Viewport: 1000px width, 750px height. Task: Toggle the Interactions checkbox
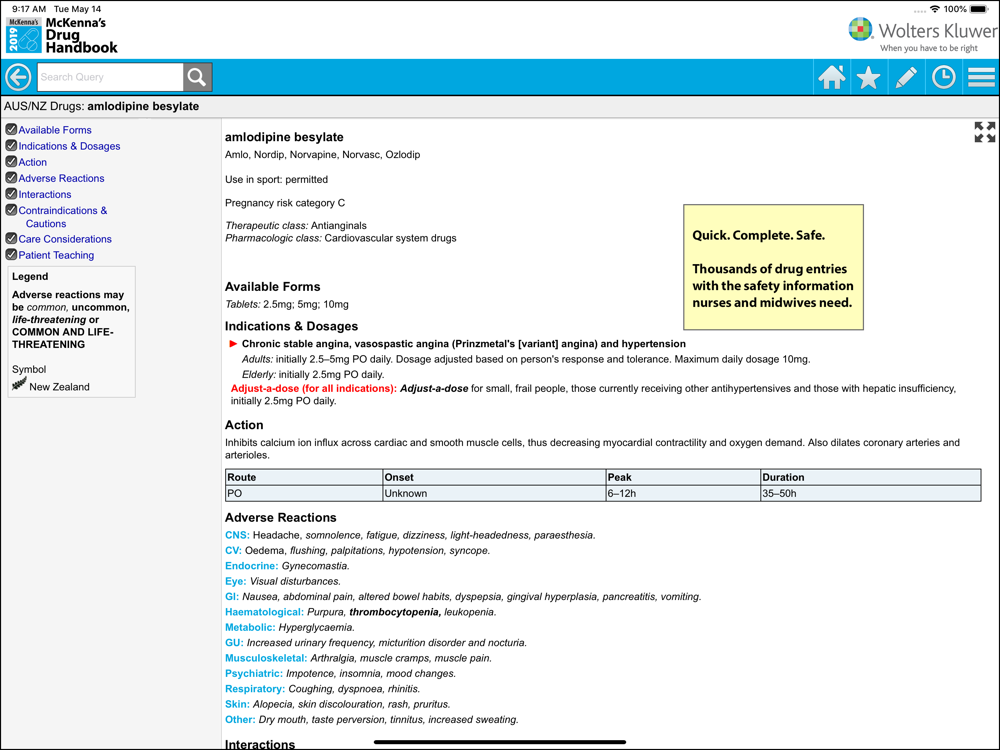pyautogui.click(x=11, y=193)
